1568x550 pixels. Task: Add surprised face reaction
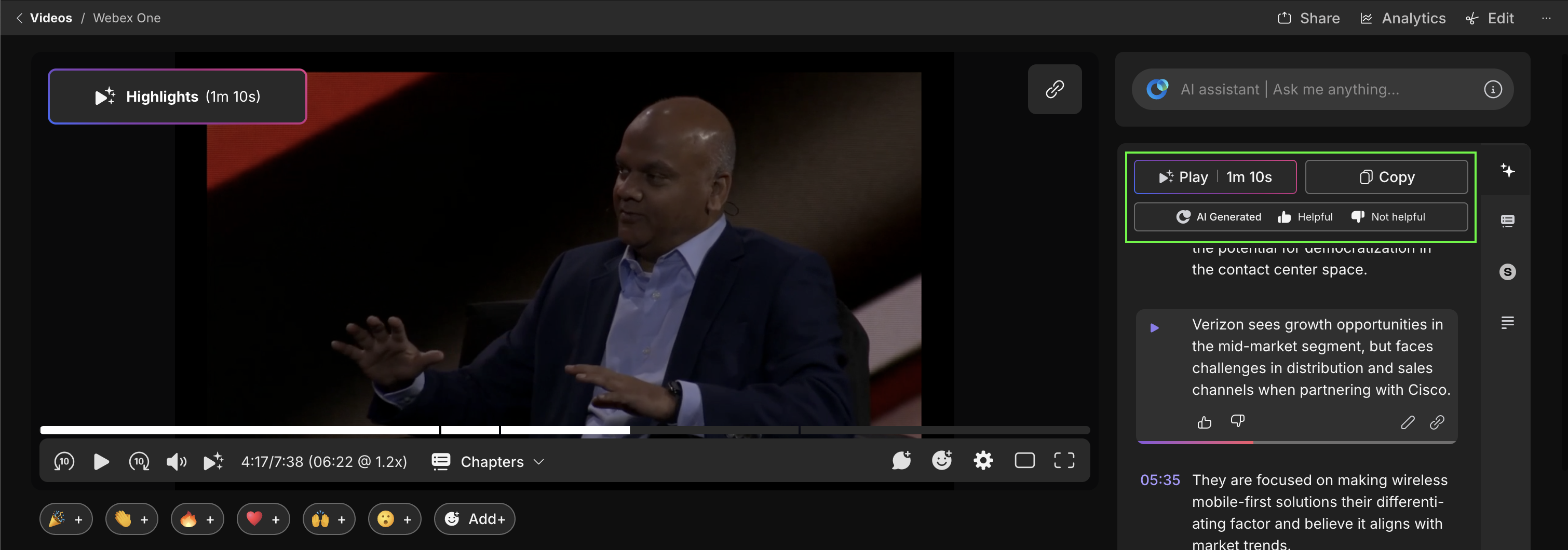click(x=395, y=519)
